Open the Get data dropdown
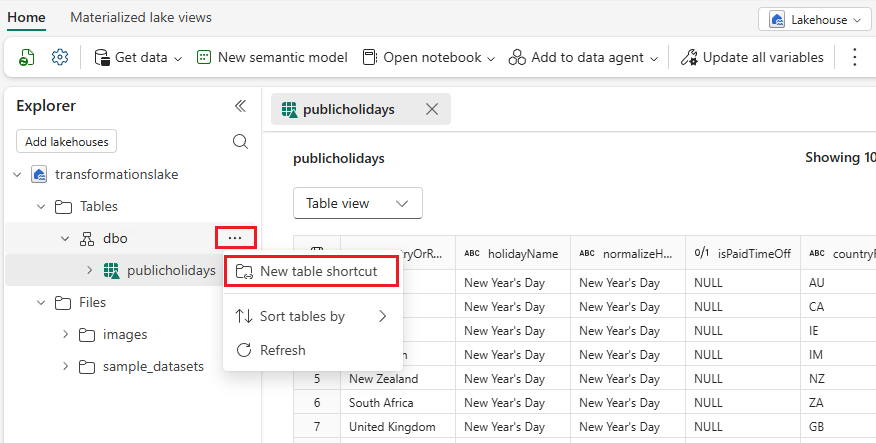Image resolution: width=876 pixels, height=443 pixels. [138, 58]
